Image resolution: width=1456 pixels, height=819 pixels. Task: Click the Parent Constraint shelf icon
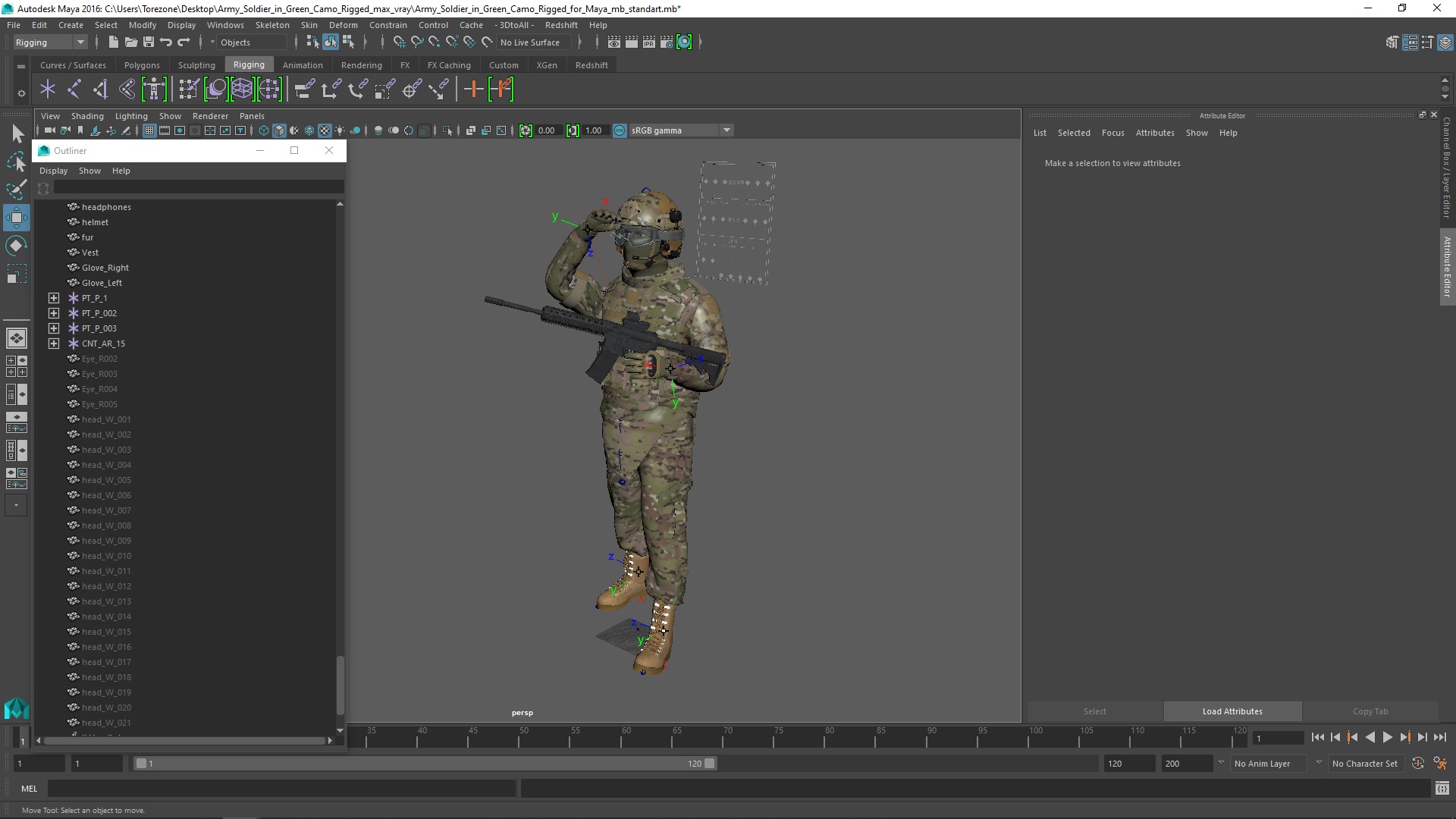click(304, 89)
